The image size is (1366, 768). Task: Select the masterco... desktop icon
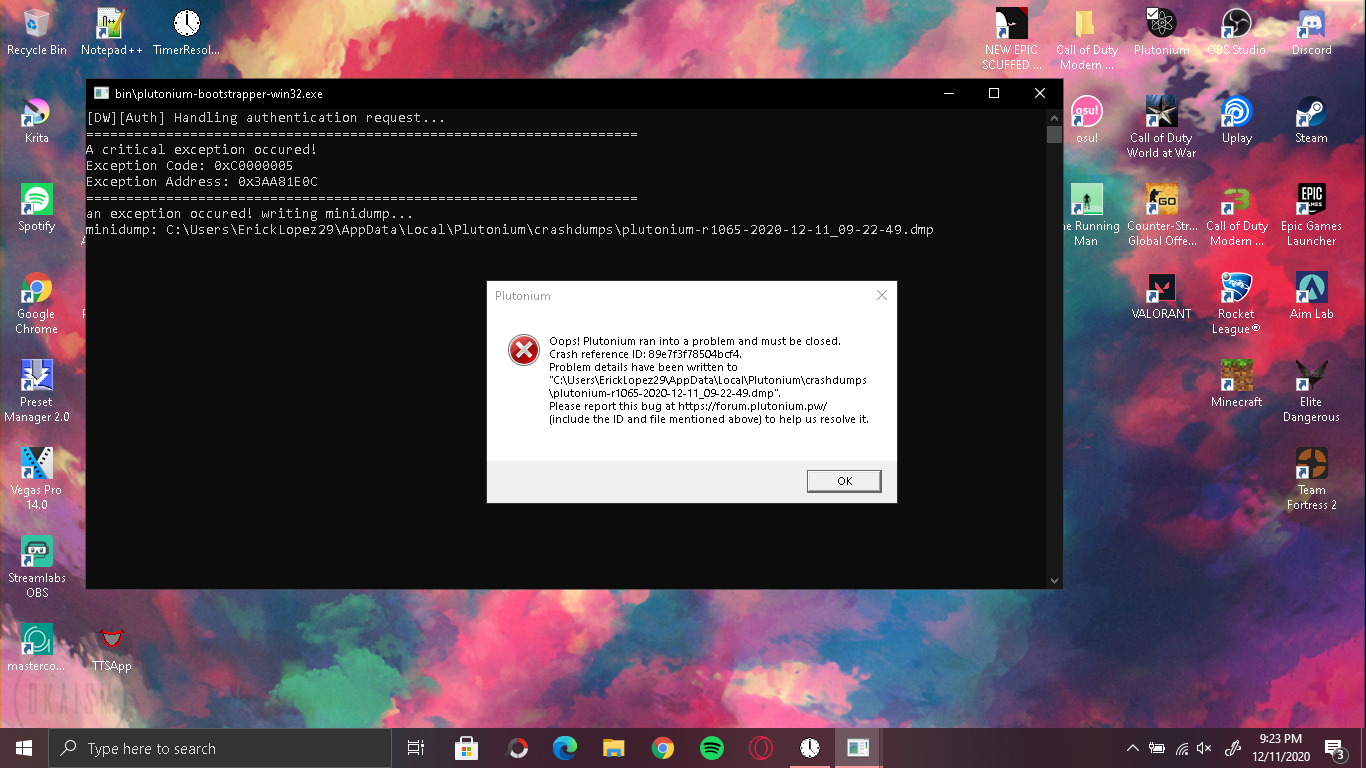tap(37, 648)
